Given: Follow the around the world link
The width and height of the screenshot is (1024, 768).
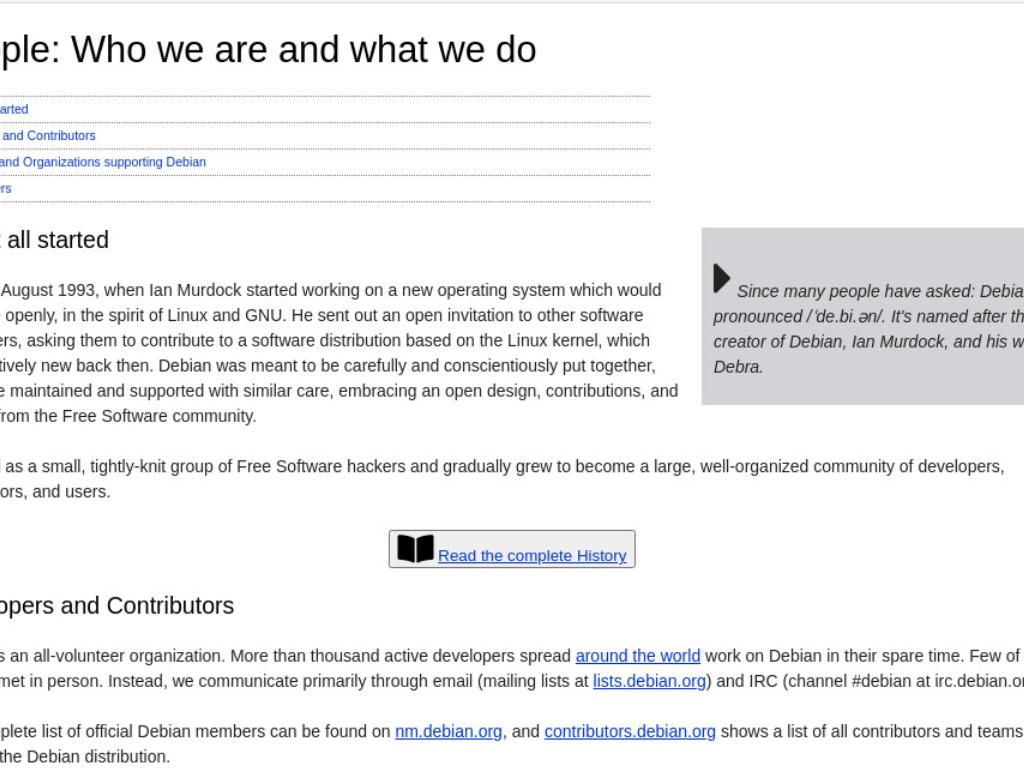Looking at the screenshot, I should point(637,656).
